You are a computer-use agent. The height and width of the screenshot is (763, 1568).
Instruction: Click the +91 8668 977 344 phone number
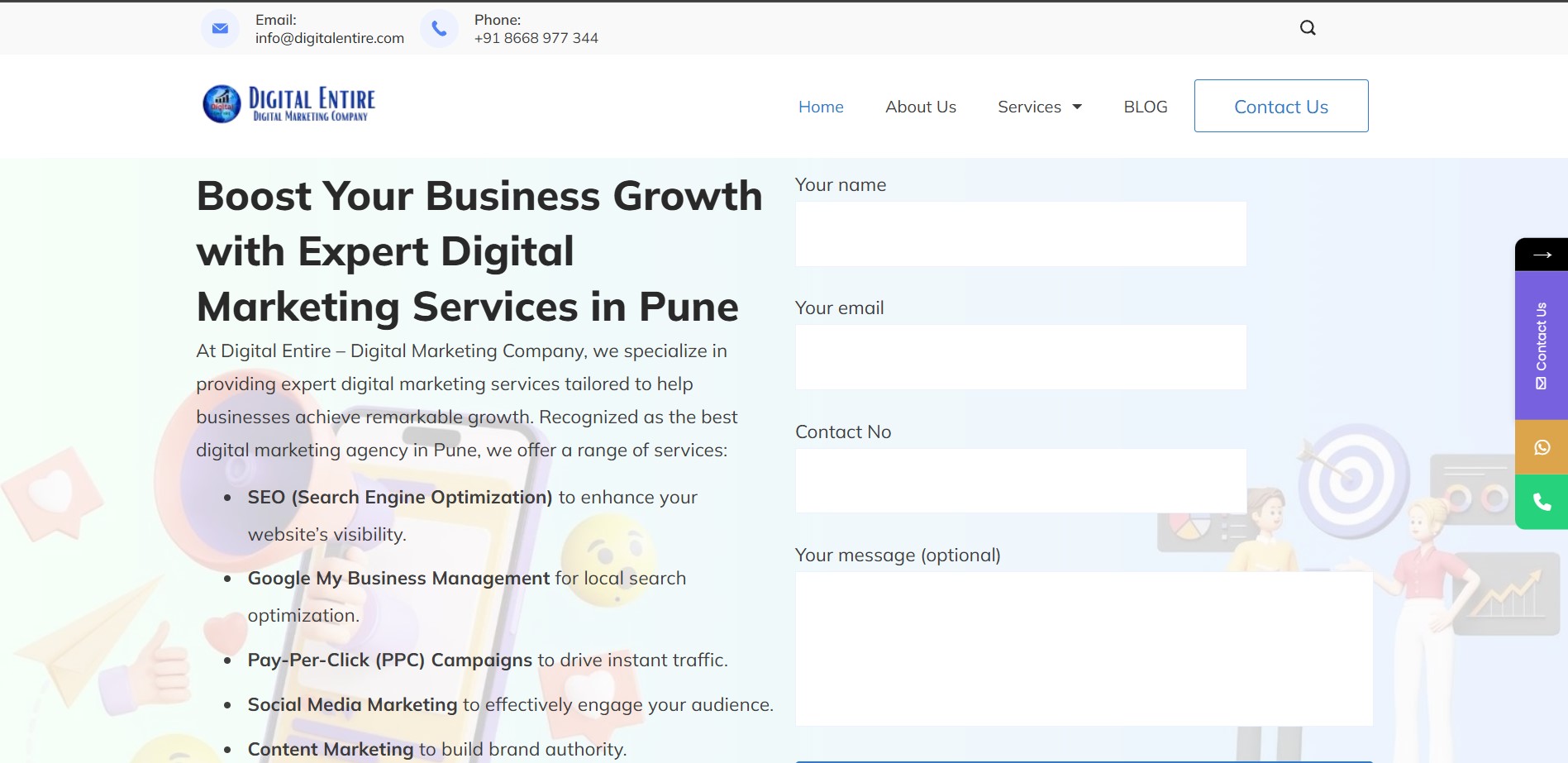point(536,38)
